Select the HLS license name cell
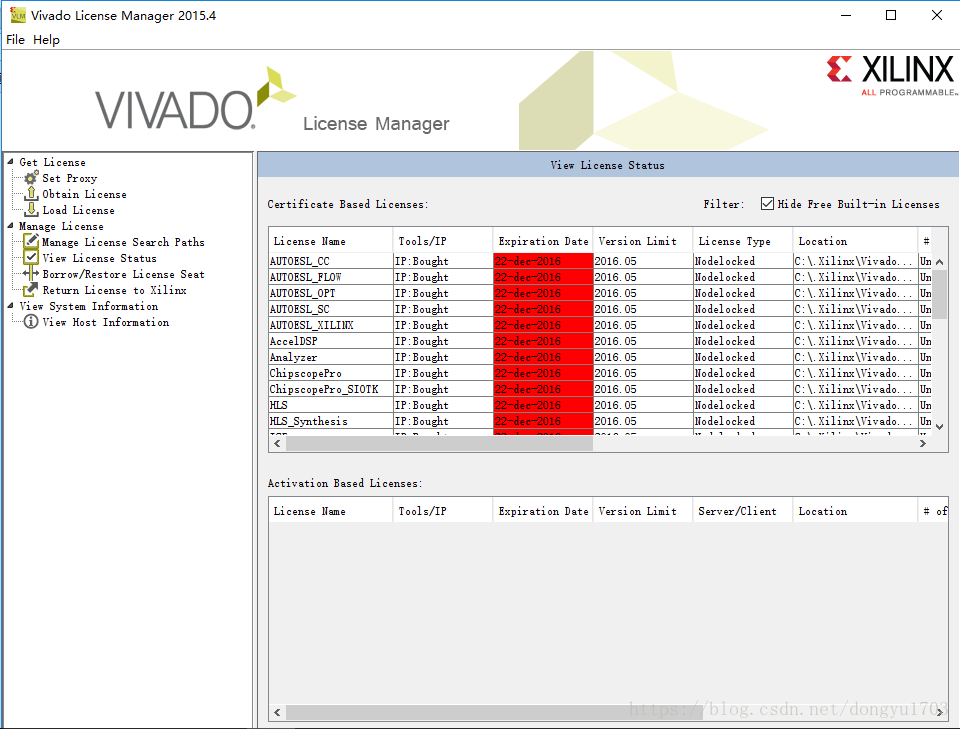The height and width of the screenshot is (729, 960). (x=331, y=405)
